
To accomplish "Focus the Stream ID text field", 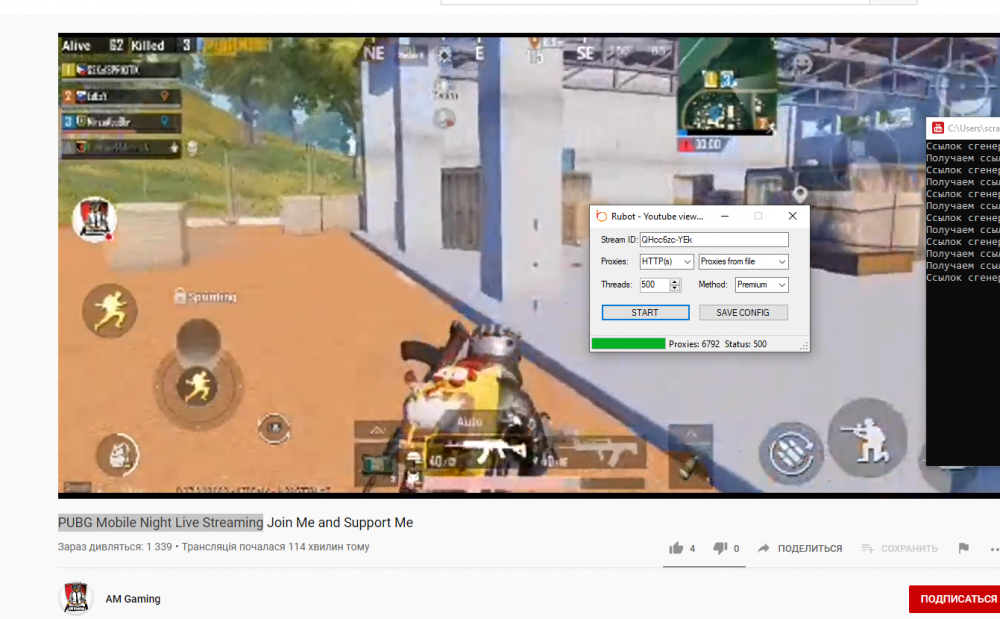I will point(714,240).
